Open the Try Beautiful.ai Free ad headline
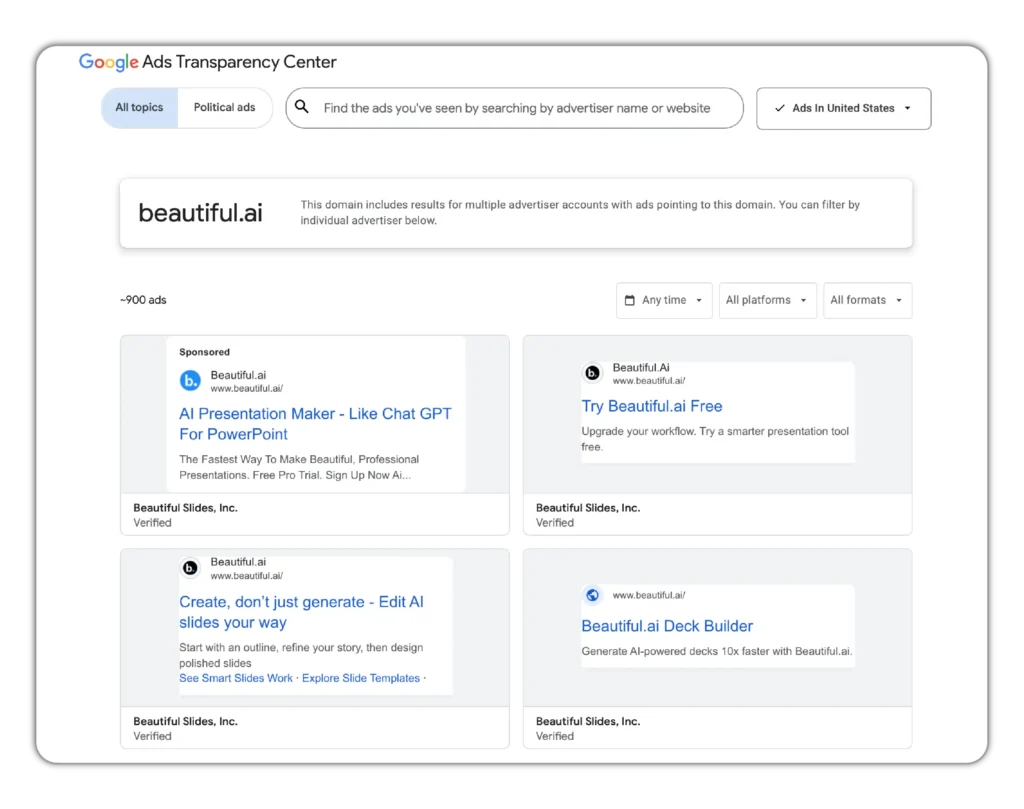 tap(652, 406)
